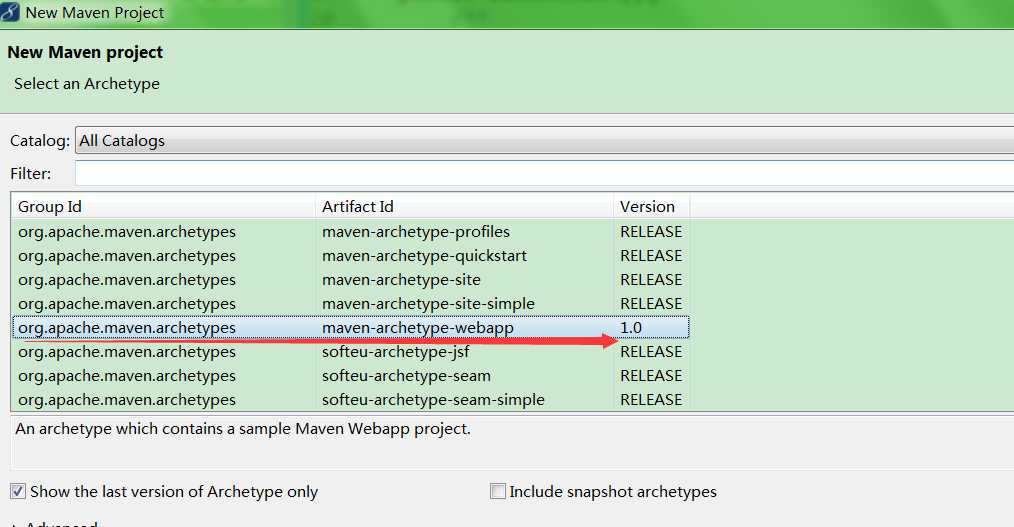
Task: Enable Include snapshot archetypes checkbox
Action: [x=498, y=491]
